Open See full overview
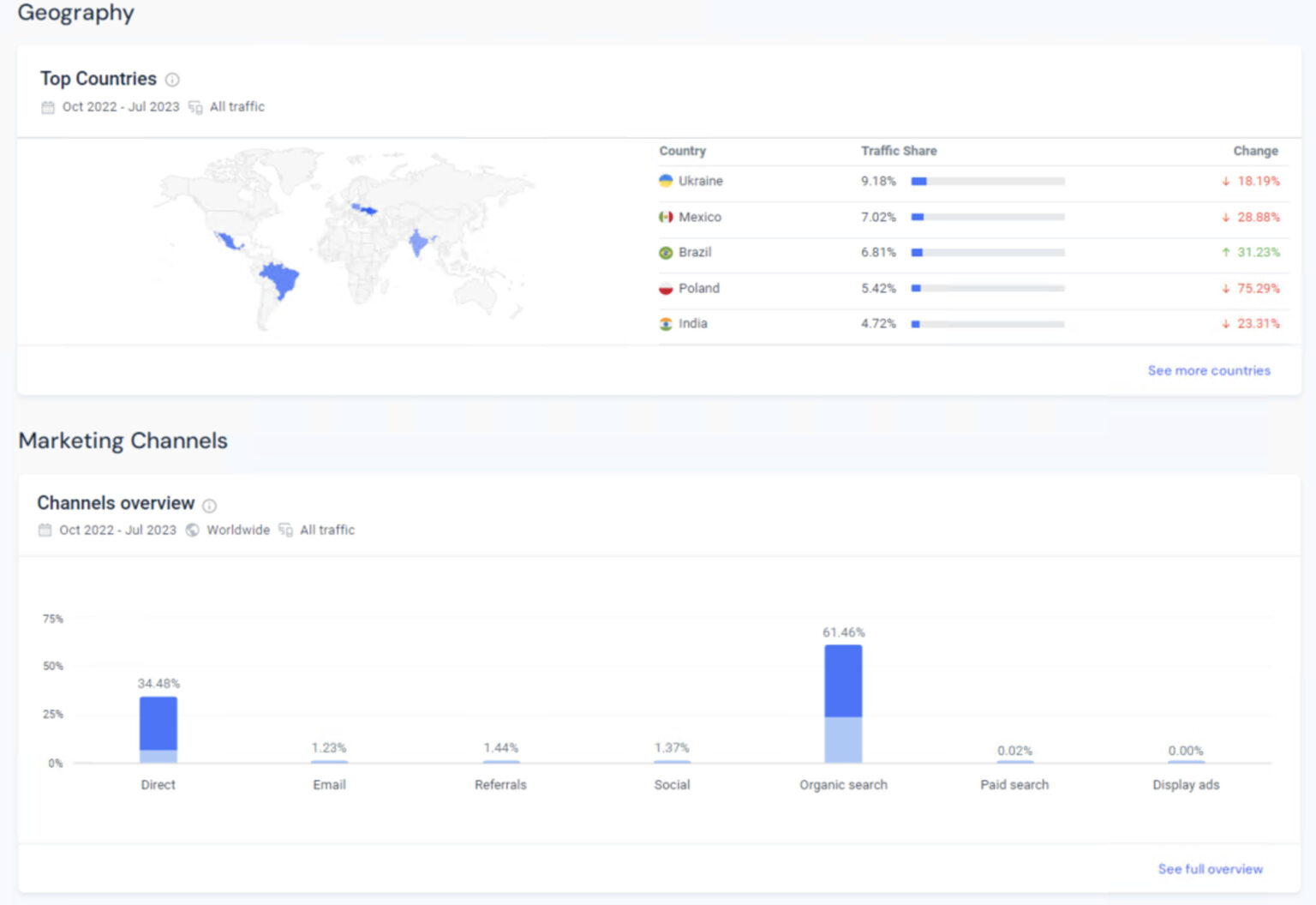This screenshot has width=1316, height=905. 1210,868
